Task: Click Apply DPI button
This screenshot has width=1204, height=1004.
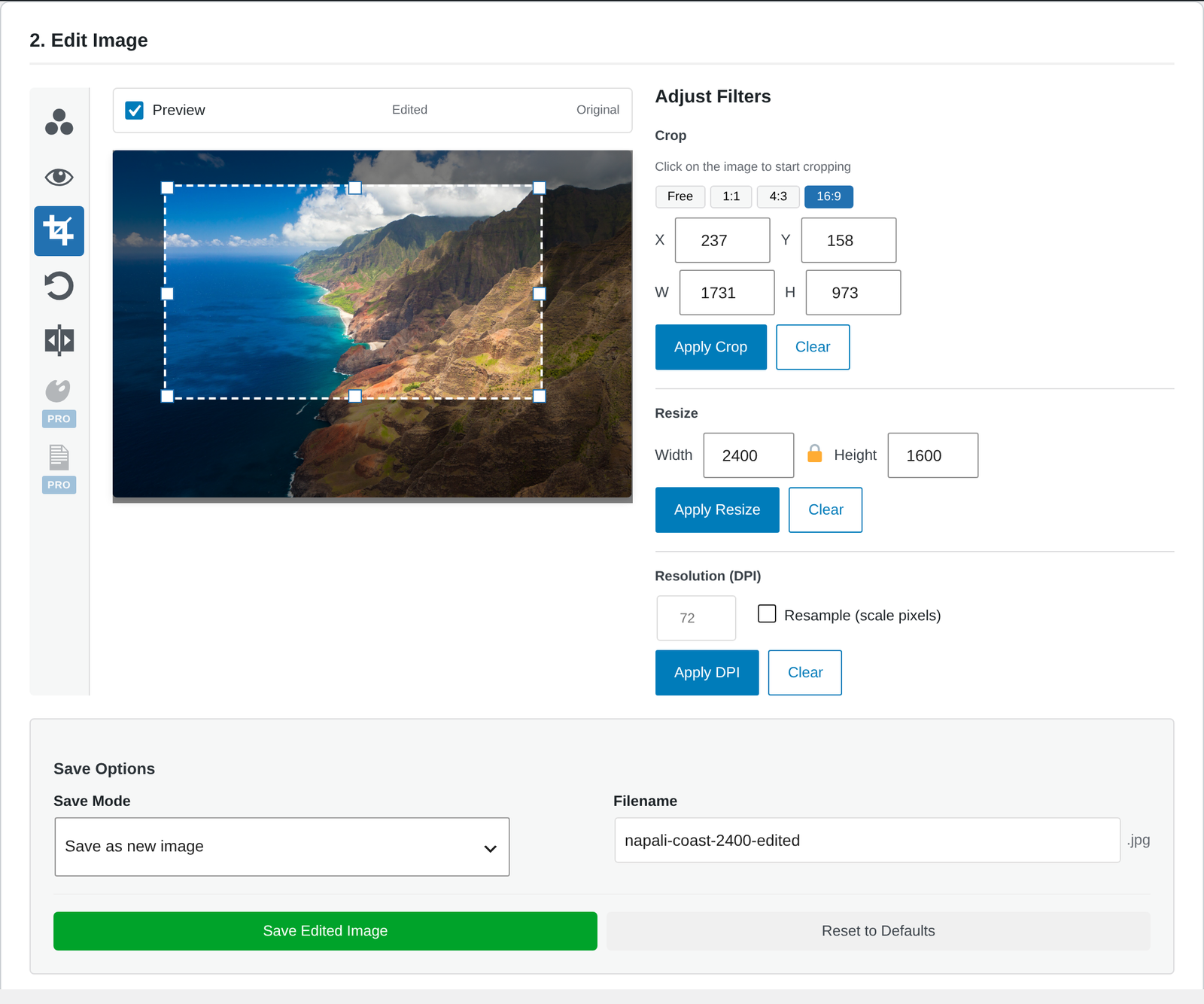Action: (x=707, y=673)
